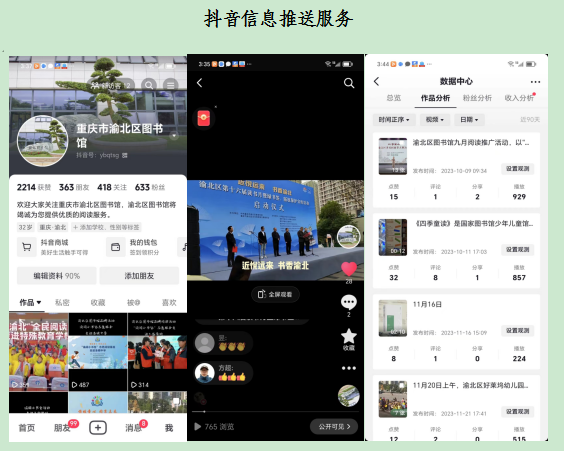Go back from the video player screen

pyautogui.click(x=200, y=83)
